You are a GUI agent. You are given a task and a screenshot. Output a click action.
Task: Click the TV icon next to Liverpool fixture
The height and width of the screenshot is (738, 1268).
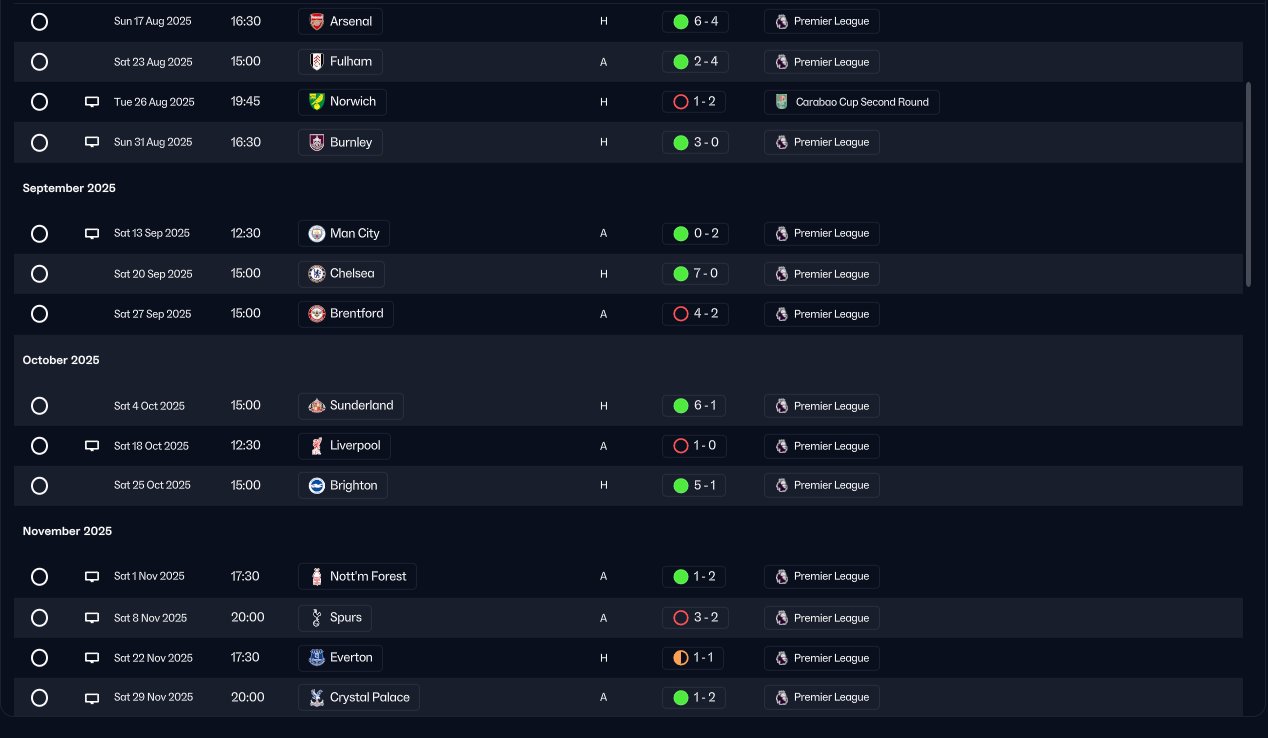pyautogui.click(x=92, y=446)
